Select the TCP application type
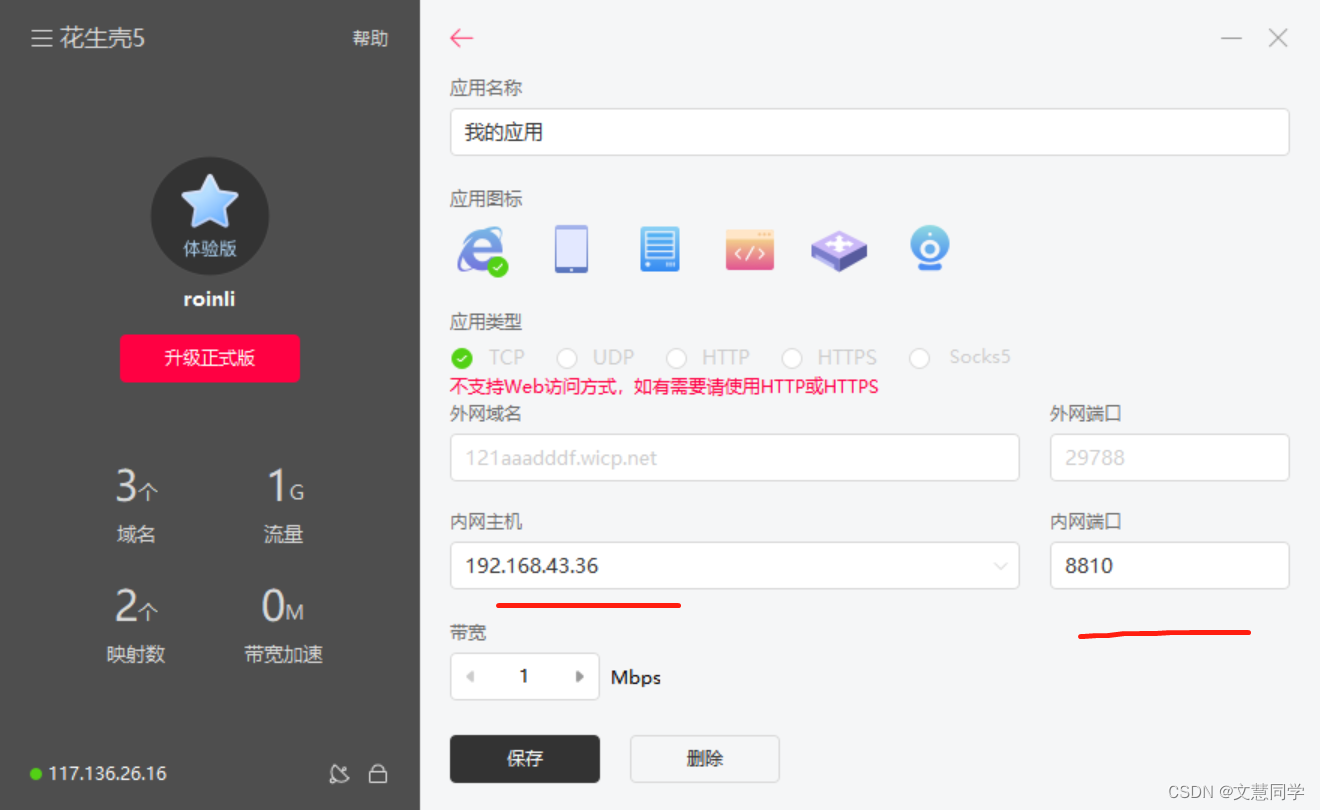The height and width of the screenshot is (810, 1320). [x=462, y=357]
